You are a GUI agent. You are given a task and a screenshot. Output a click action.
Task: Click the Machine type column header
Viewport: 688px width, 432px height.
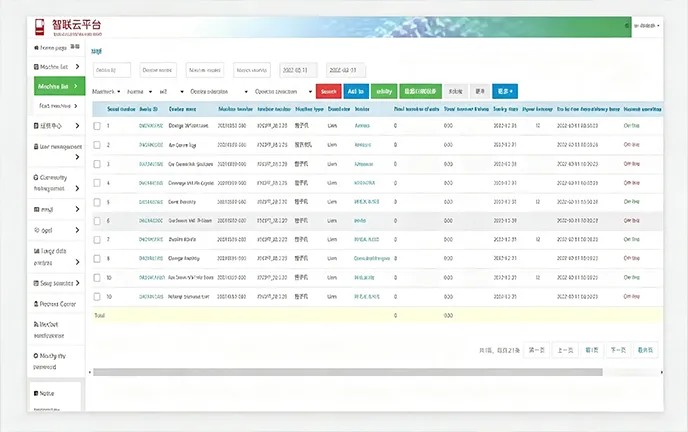[x=309, y=109]
